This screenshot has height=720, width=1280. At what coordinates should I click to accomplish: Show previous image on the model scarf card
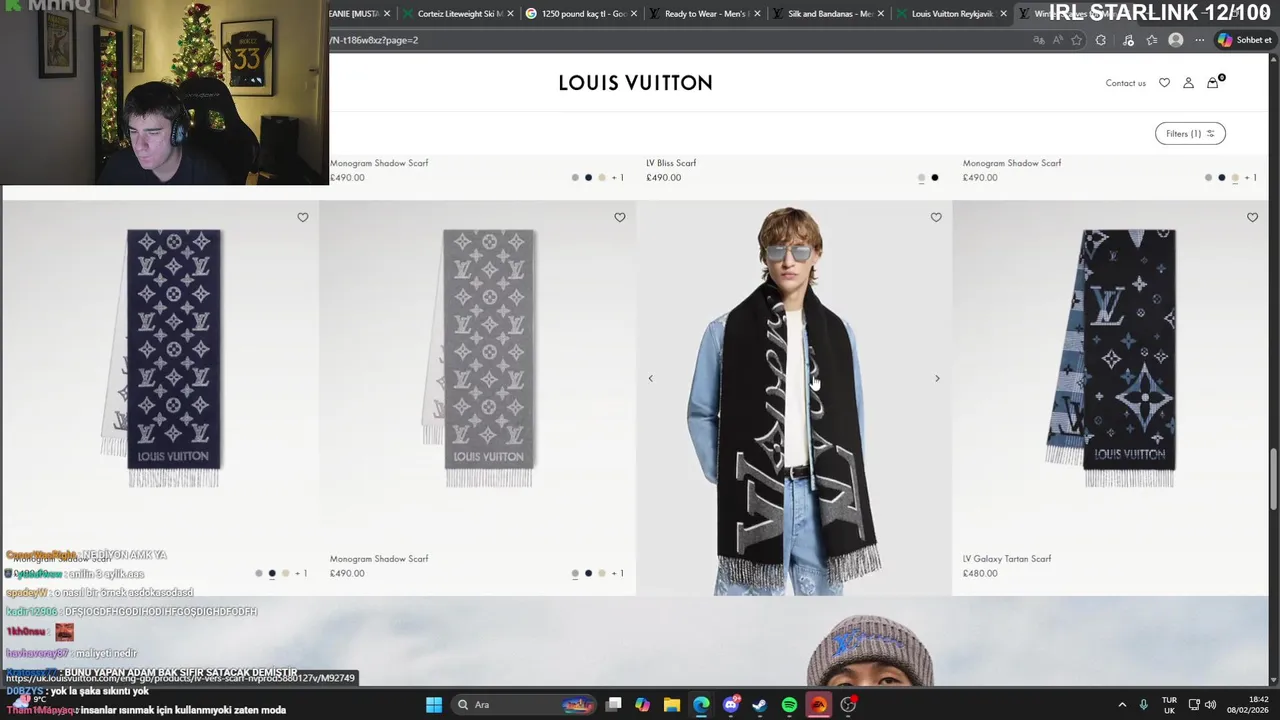coord(651,378)
